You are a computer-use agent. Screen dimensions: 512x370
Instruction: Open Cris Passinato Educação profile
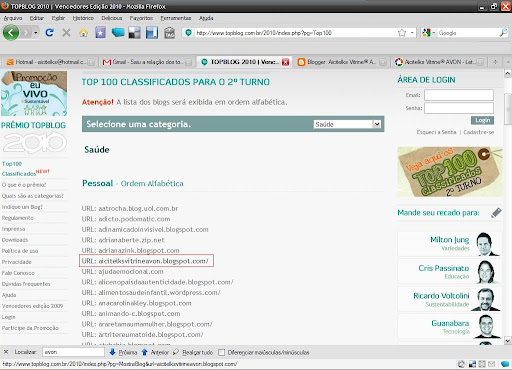[449, 272]
